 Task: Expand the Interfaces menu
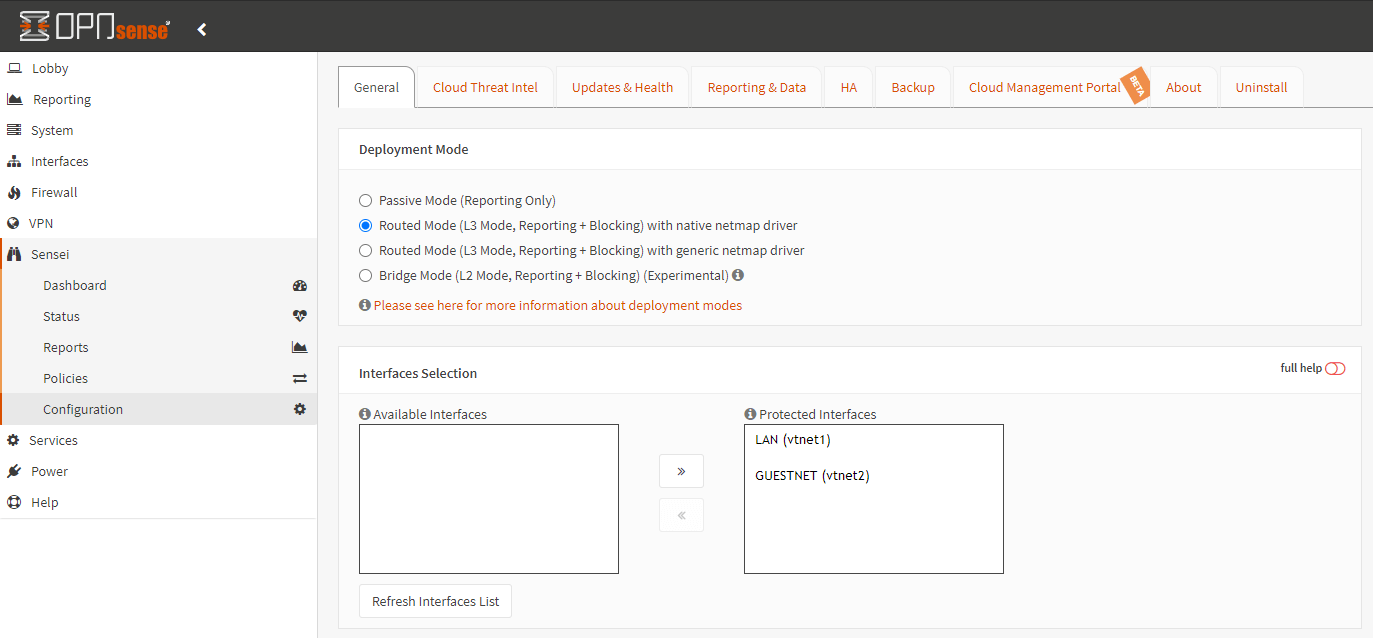tap(60, 161)
